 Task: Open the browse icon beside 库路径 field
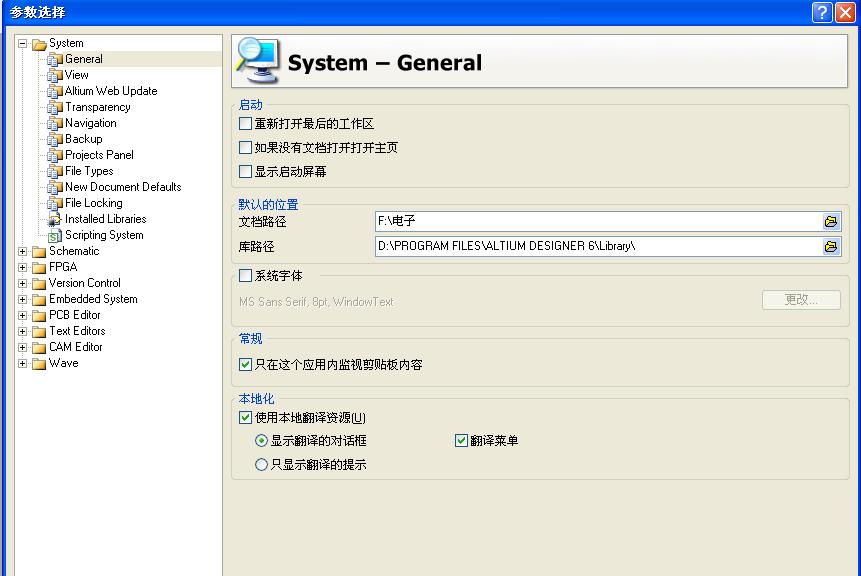tap(831, 246)
